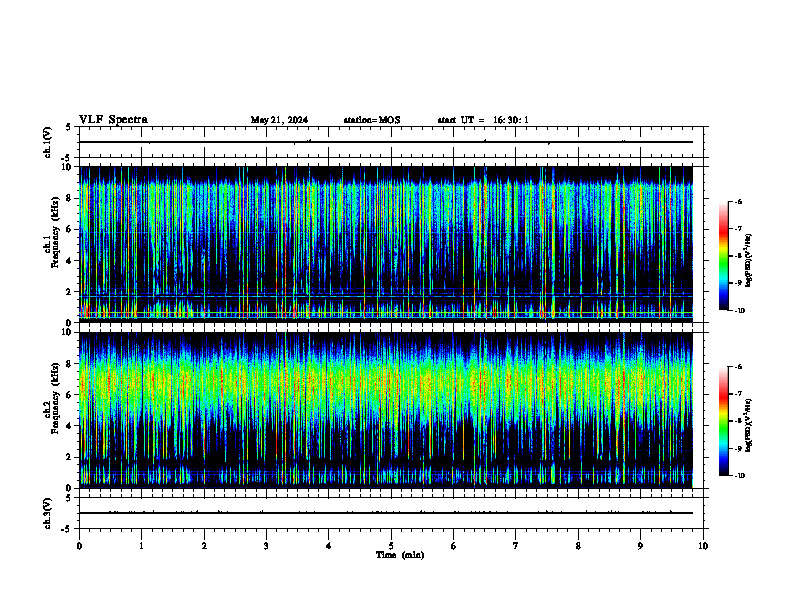Click the ch.2 color bar "-10" tick label
Image resolution: width=792 pixels, height=612 pixels.
click(x=739, y=476)
